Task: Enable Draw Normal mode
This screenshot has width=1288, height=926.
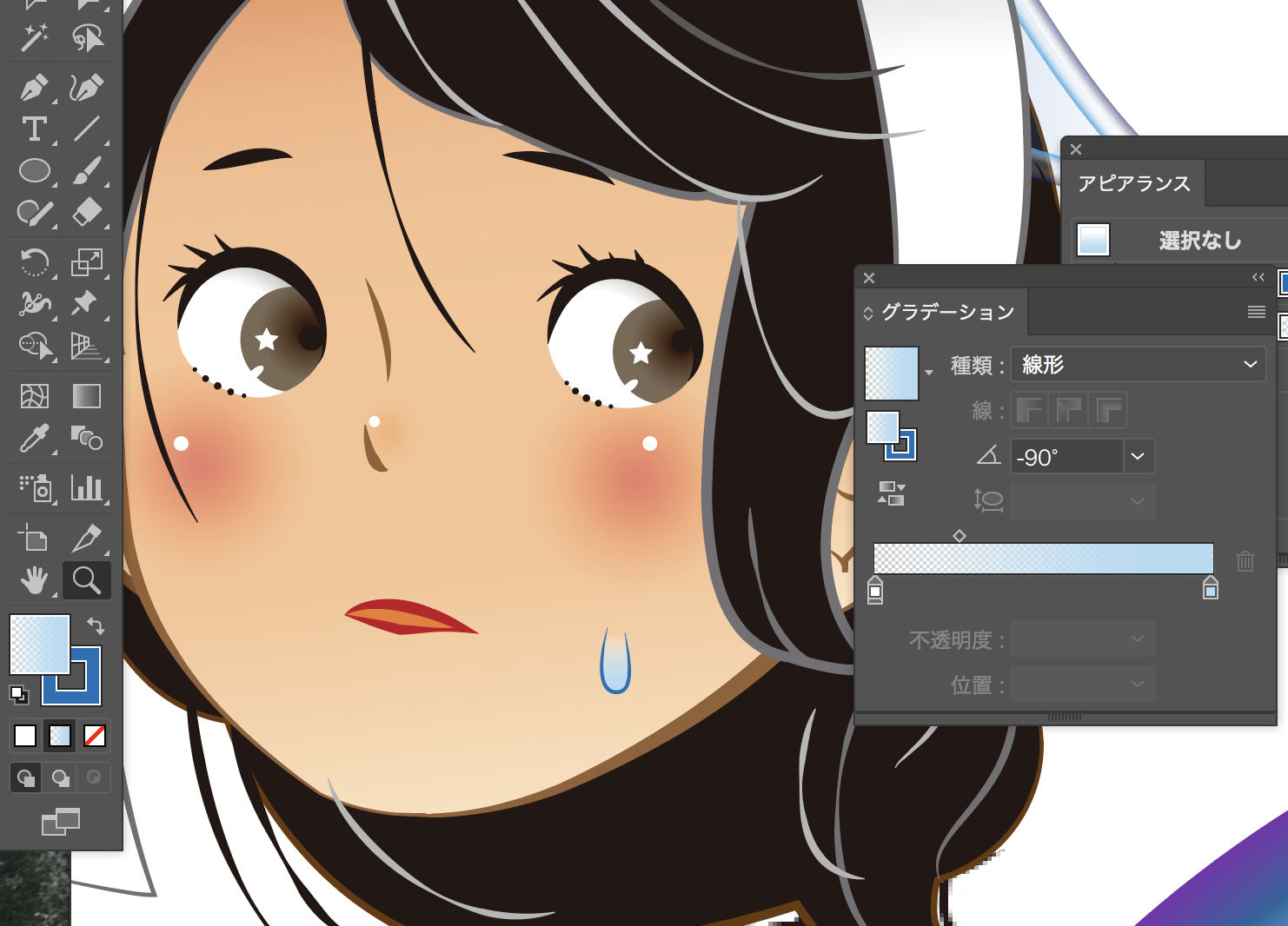Action: 26,777
